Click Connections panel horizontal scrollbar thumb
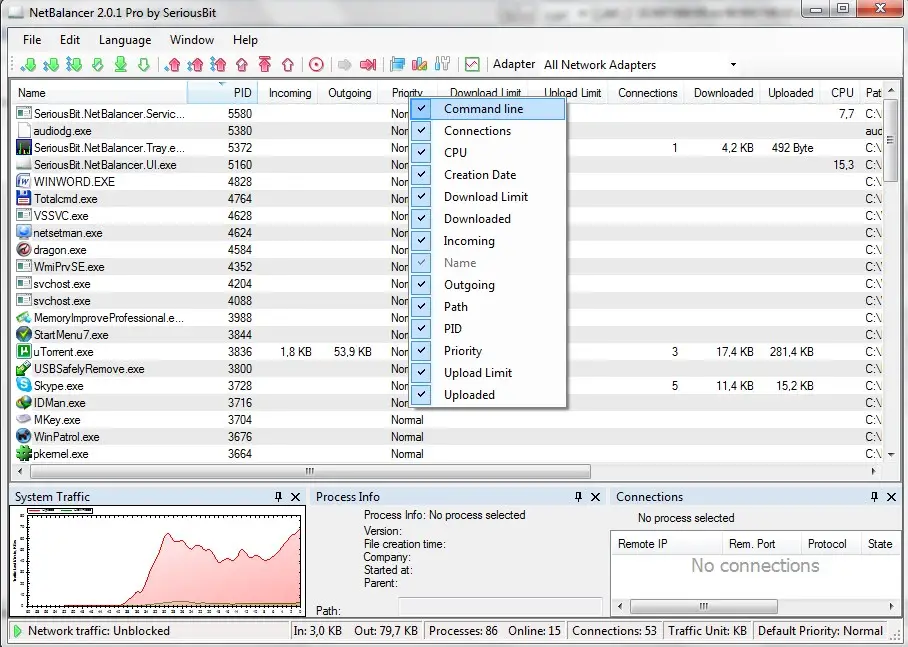908x647 pixels. point(704,606)
